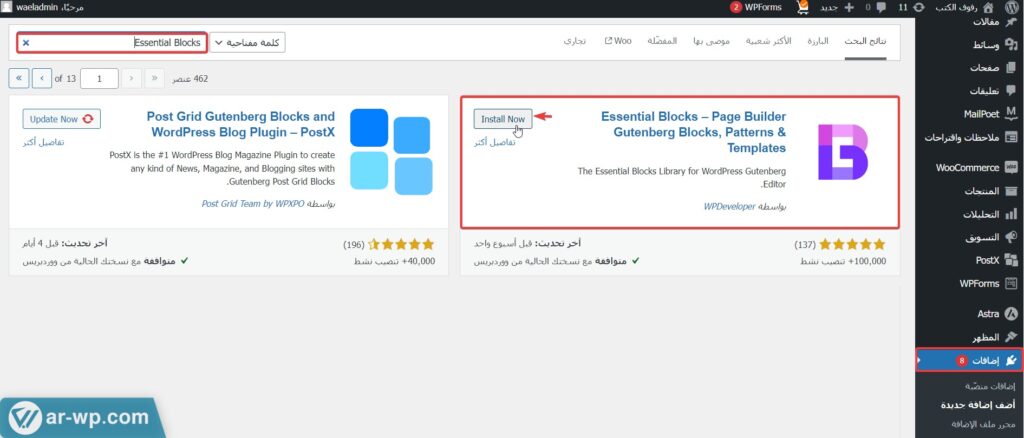The image size is (1024, 438).
Task: Open التسويق marketing megaphone icon
Action: pos(1011,237)
